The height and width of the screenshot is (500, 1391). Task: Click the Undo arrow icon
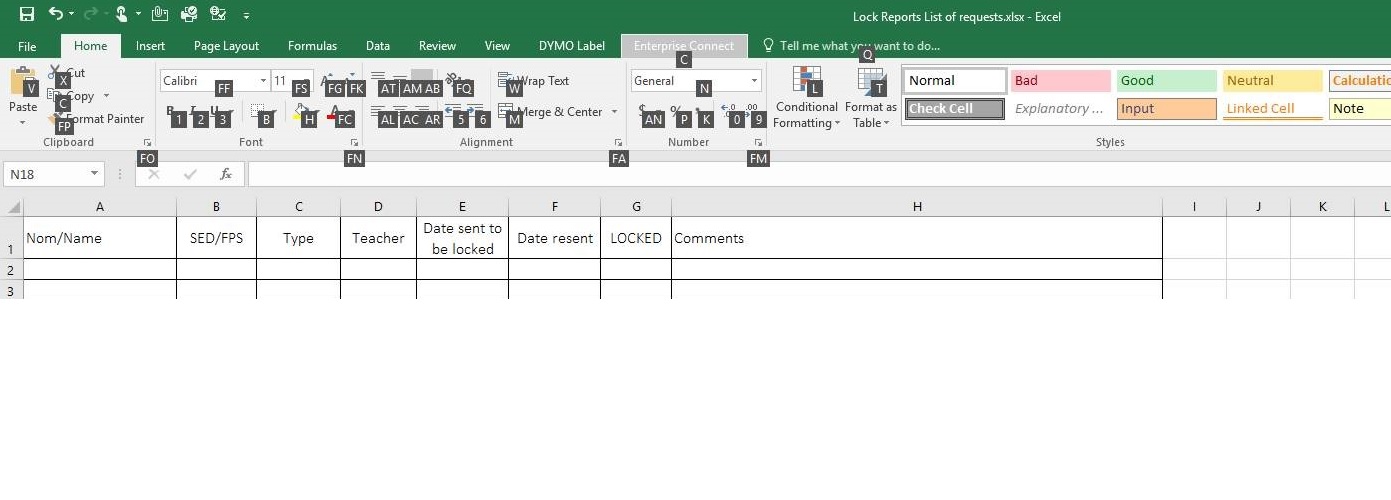(56, 14)
